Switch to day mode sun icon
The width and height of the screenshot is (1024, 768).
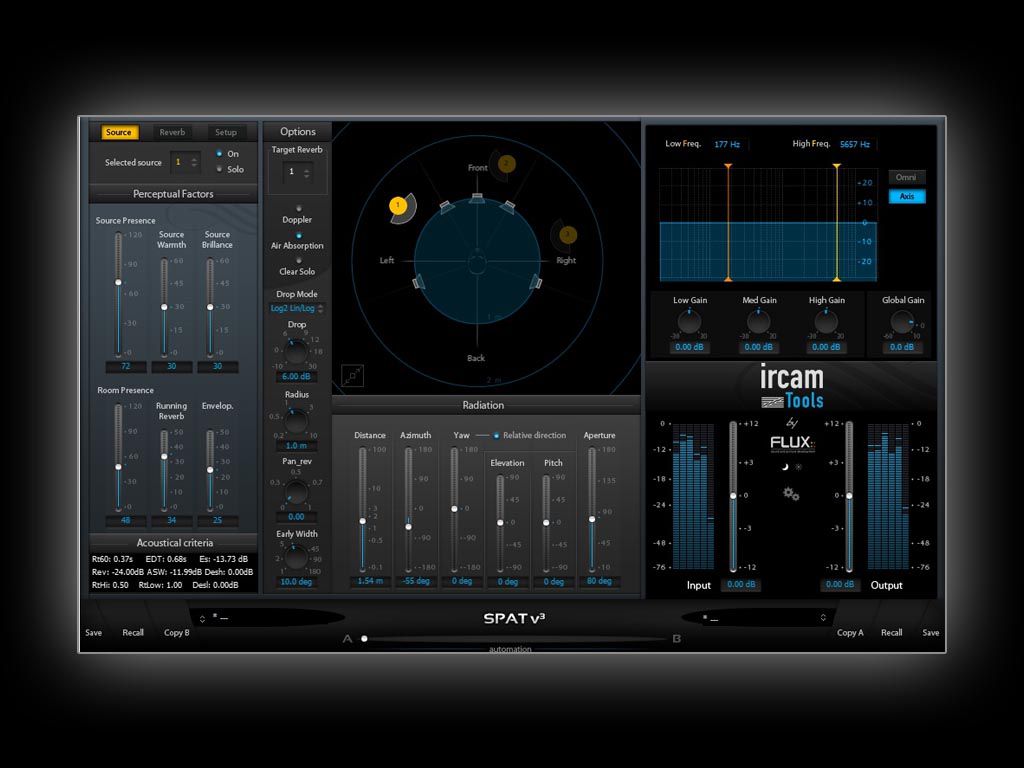pyautogui.click(x=798, y=467)
